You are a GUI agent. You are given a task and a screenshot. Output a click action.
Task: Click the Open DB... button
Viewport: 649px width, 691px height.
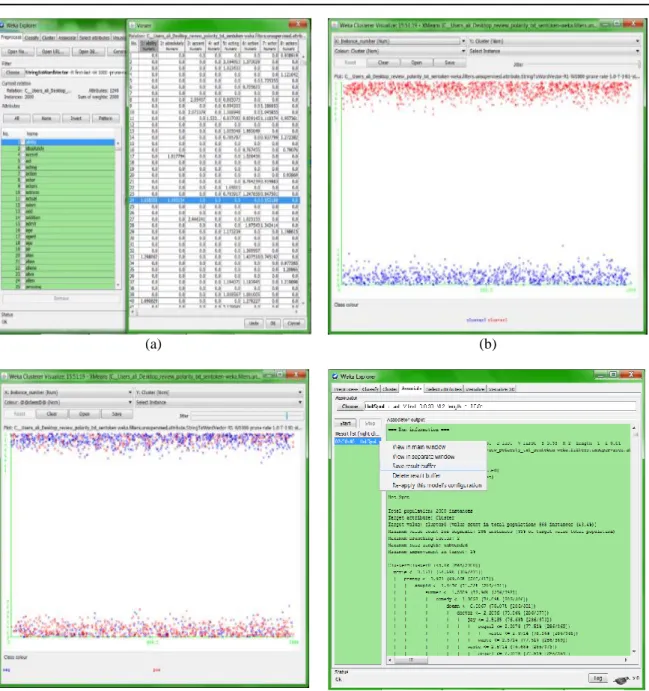89,52
